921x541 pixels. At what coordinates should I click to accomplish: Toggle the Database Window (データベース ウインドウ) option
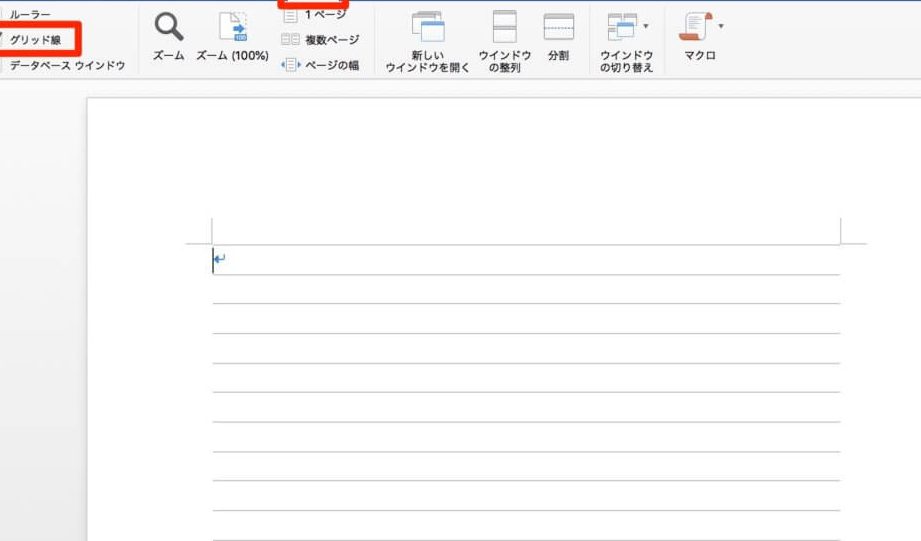[63, 65]
